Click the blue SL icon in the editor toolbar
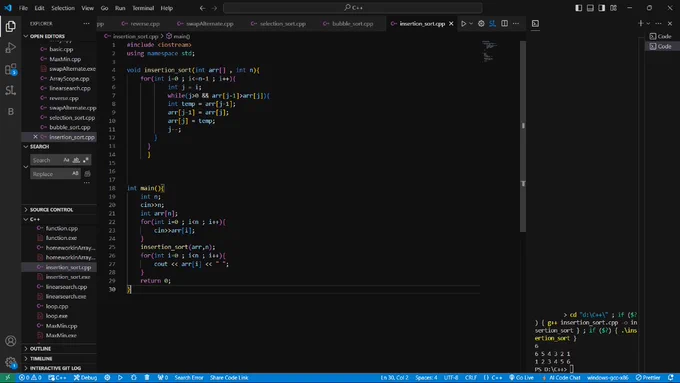Screen dimensions: 680x383 [493, 23]
